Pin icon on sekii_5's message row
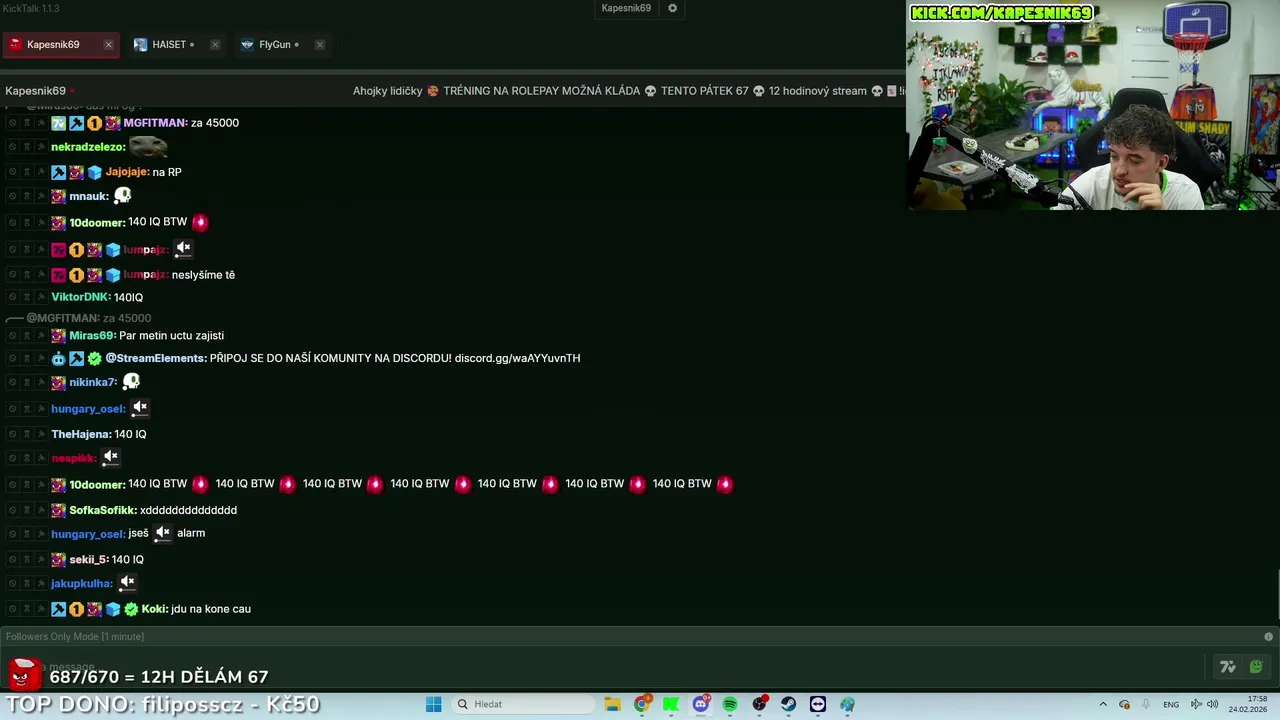Screen dimensions: 1280x720 coord(42,560)
